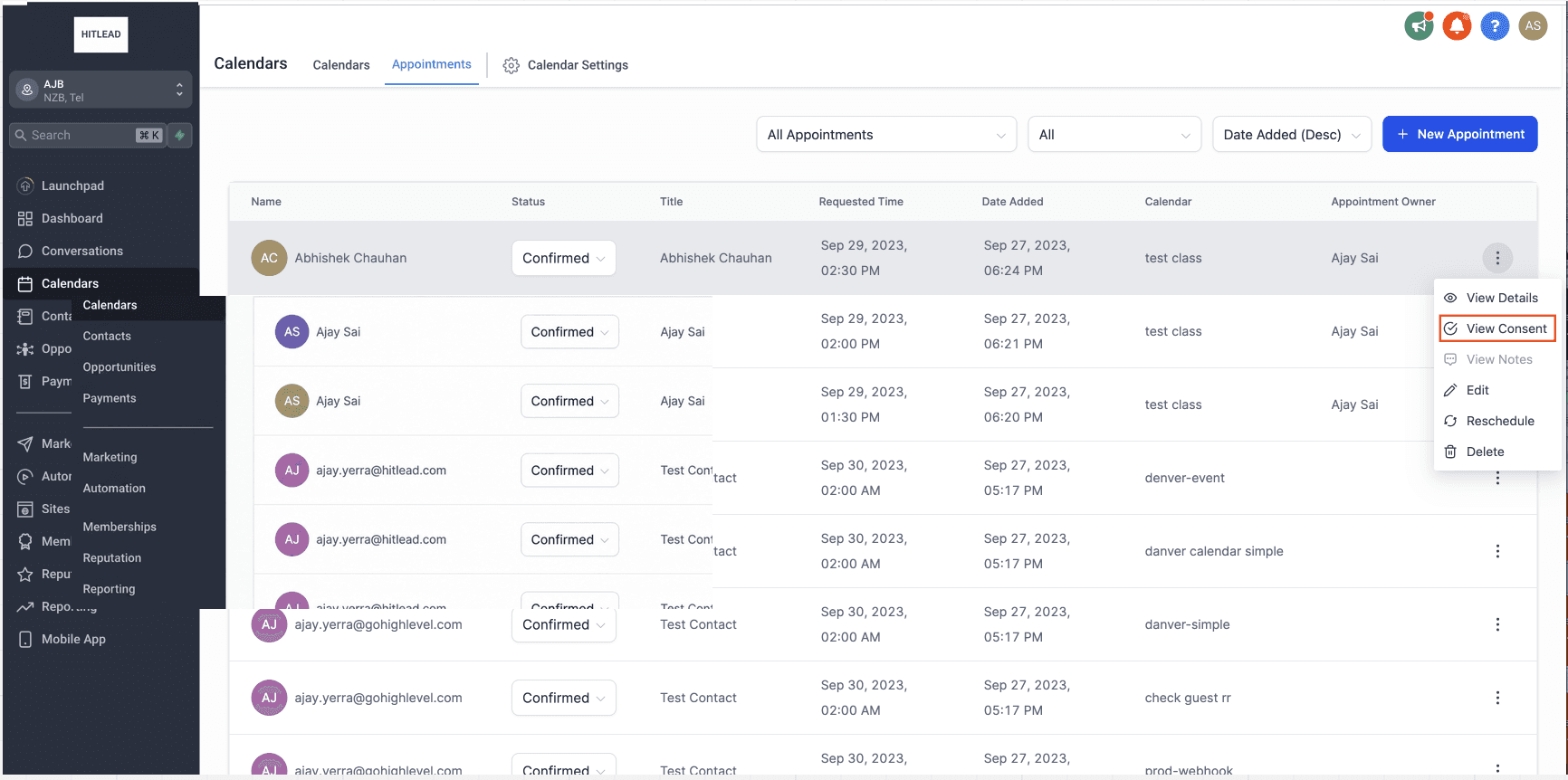Screen dimensions: 1568x780
Task: Click the Launchpad label in sidebar
Action: coord(72,185)
